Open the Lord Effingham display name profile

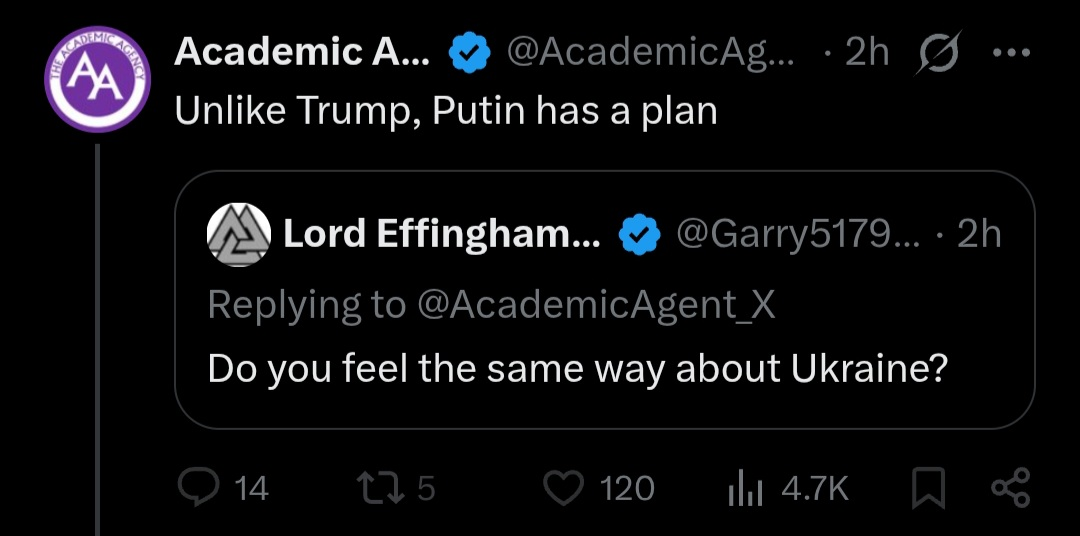tap(442, 234)
